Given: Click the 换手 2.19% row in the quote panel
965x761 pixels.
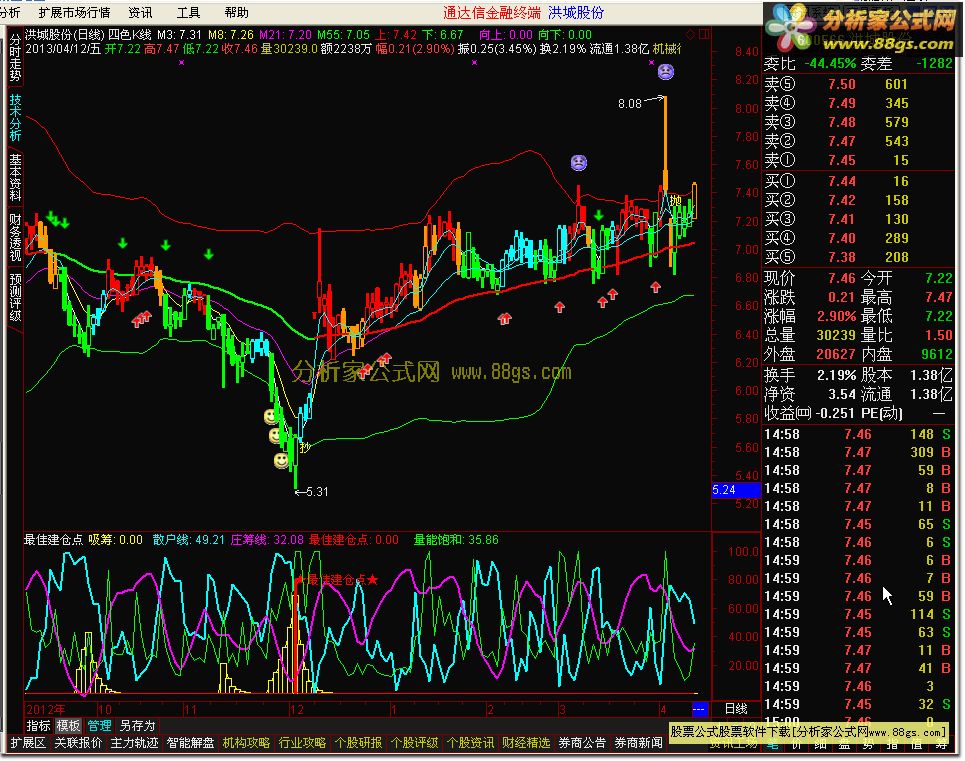Looking at the screenshot, I should (811, 375).
